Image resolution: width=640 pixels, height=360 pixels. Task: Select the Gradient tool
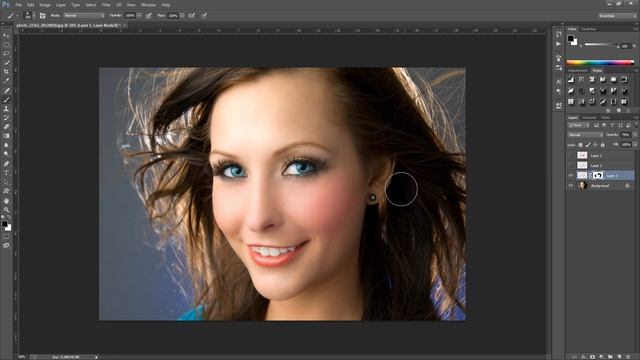click(6, 136)
